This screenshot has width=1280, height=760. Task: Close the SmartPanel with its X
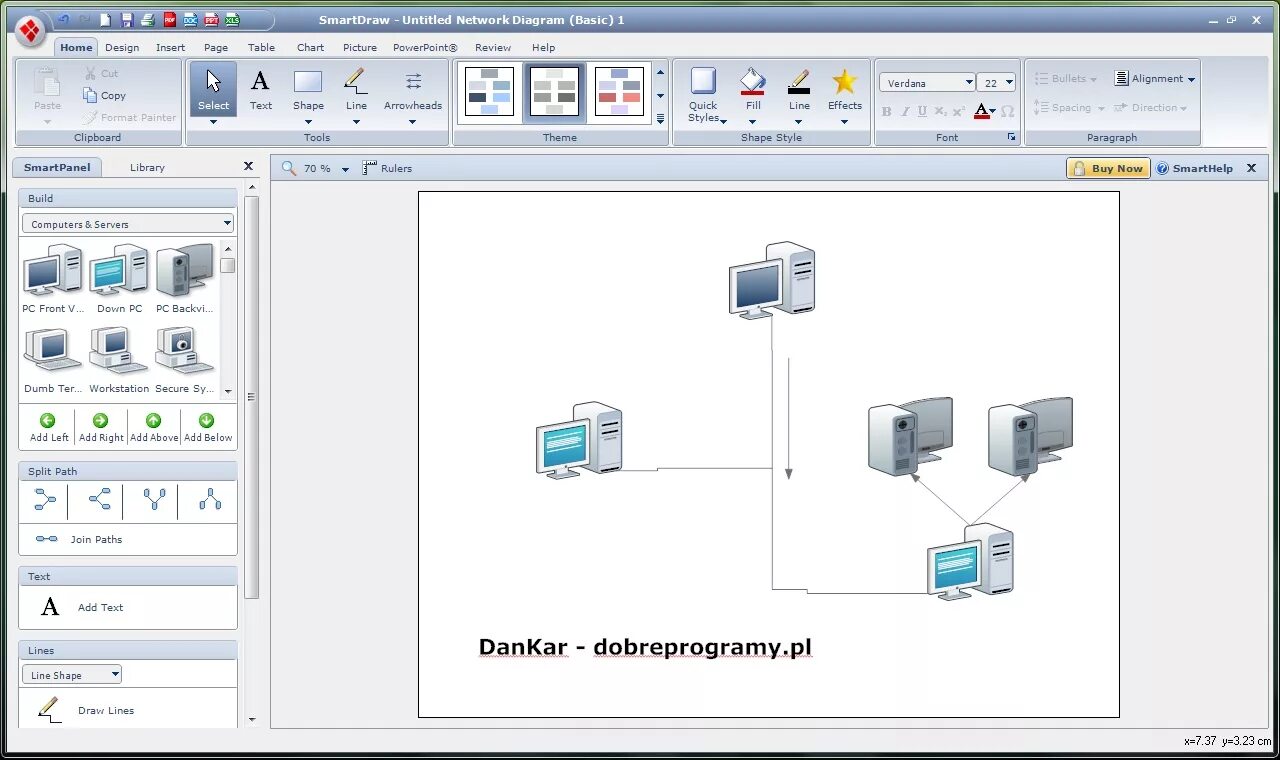pos(249,167)
